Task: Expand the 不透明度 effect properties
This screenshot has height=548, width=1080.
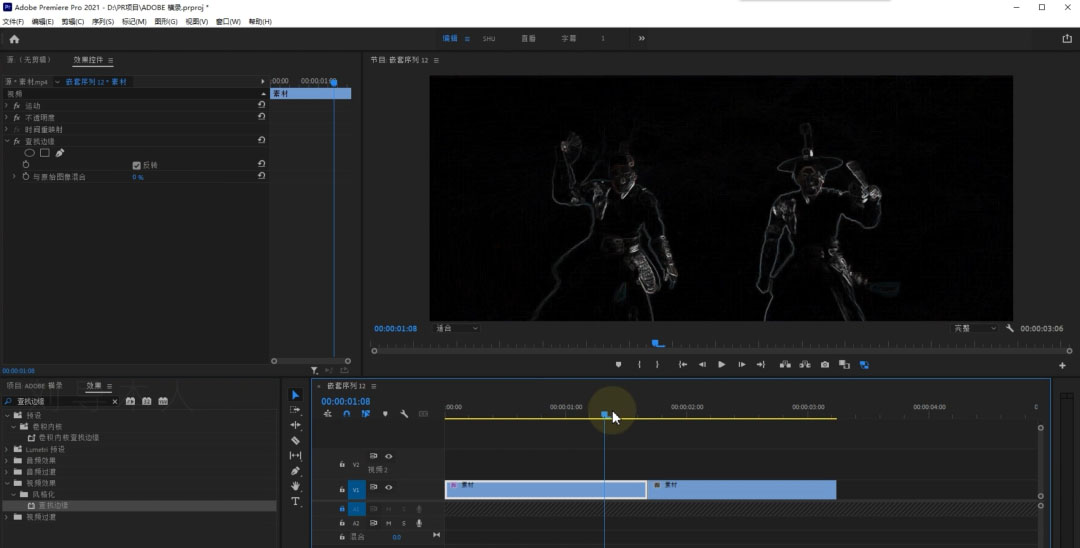Action: tap(6, 118)
